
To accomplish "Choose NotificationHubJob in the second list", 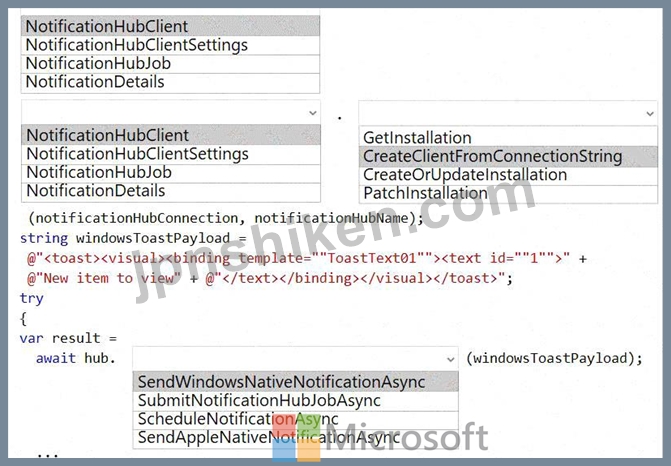I will (x=171, y=172).
